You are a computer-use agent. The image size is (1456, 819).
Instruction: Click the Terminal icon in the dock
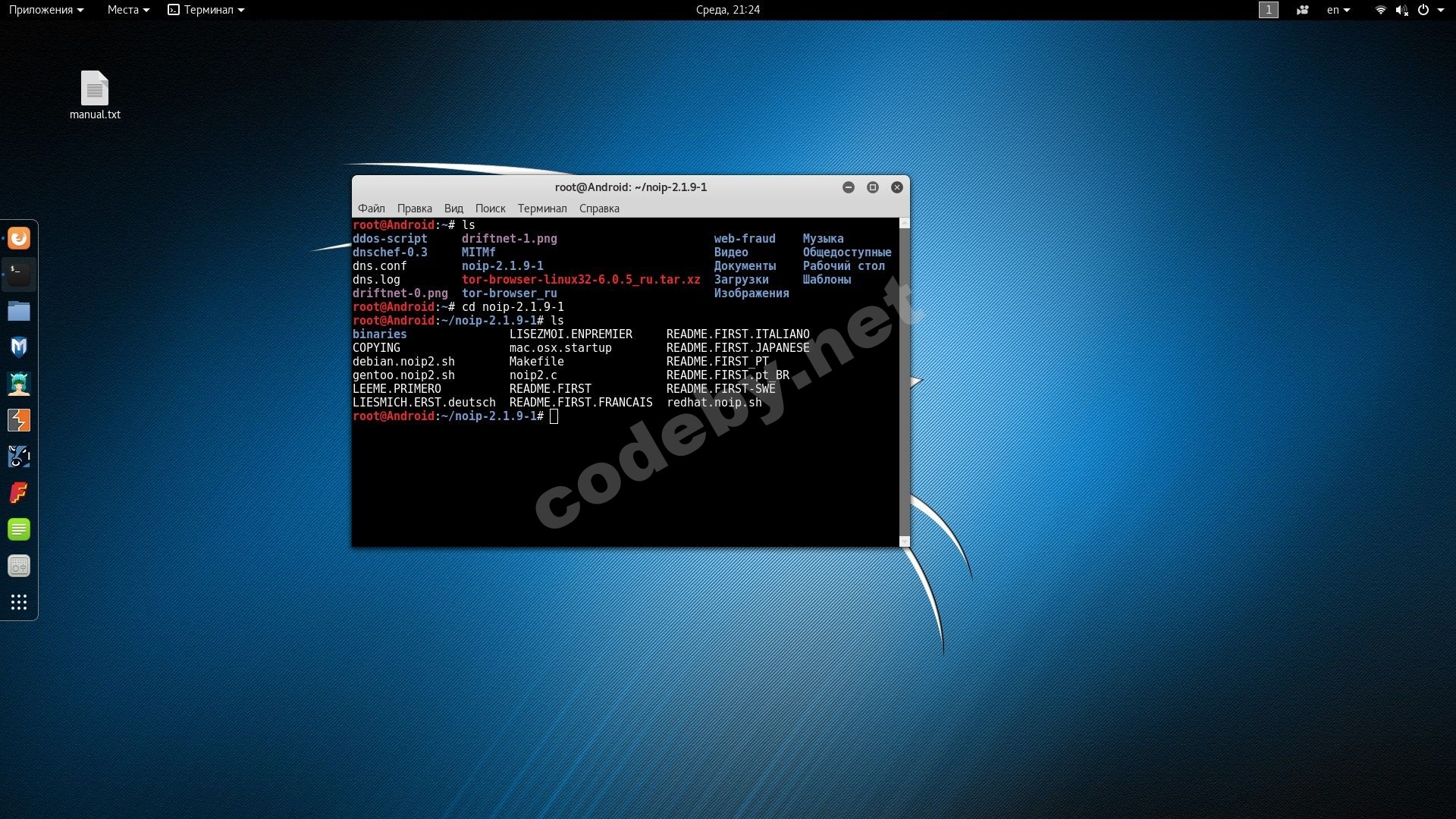(x=19, y=275)
